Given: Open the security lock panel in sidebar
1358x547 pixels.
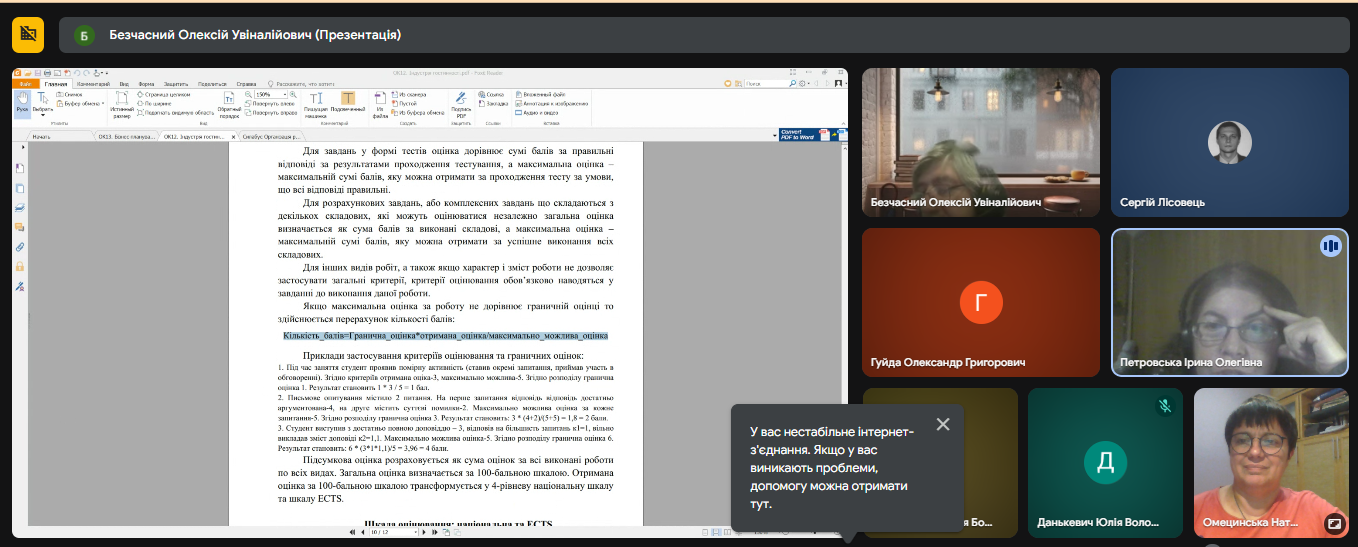Looking at the screenshot, I should [x=20, y=267].
